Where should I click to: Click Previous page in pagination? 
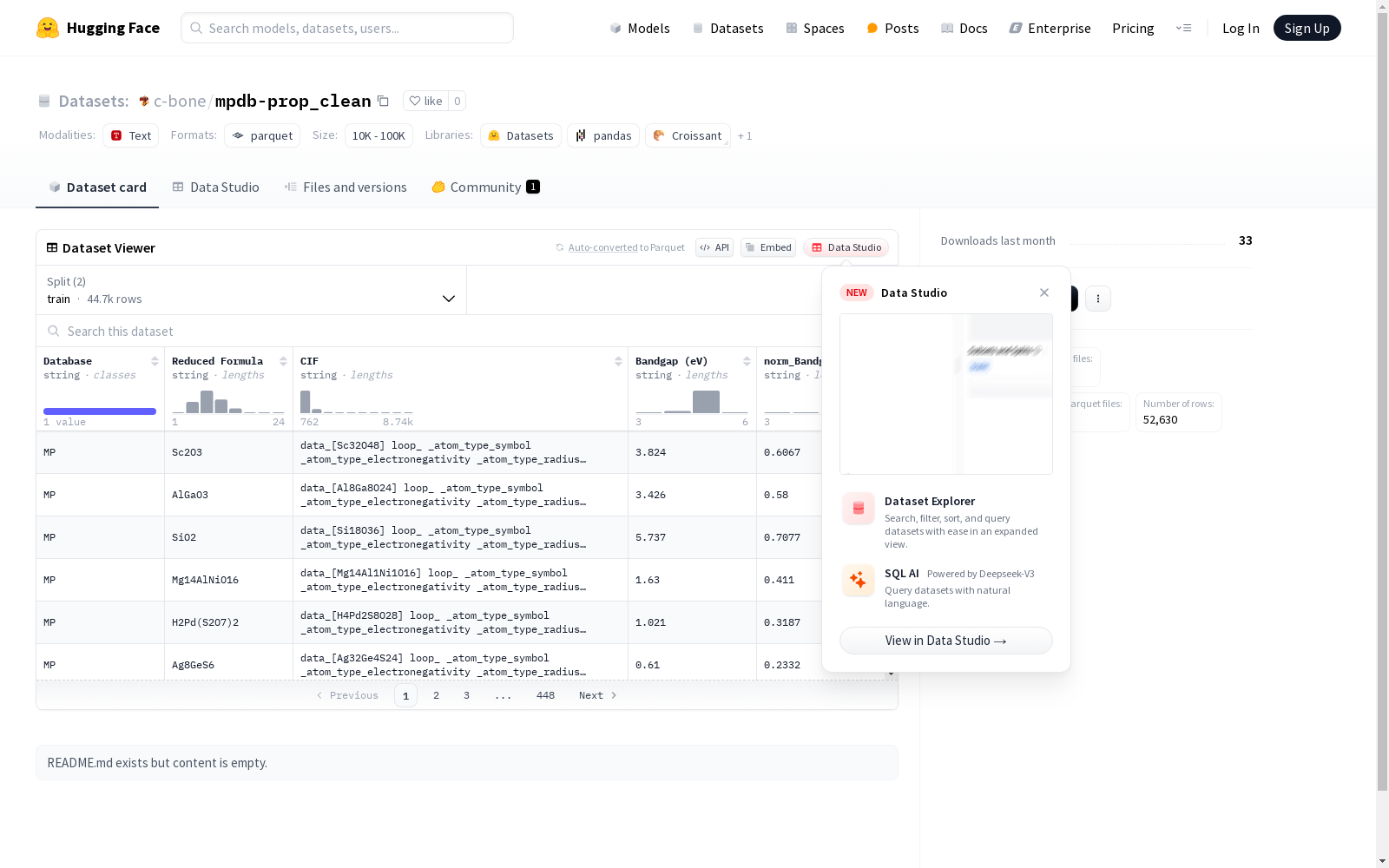[x=347, y=695]
